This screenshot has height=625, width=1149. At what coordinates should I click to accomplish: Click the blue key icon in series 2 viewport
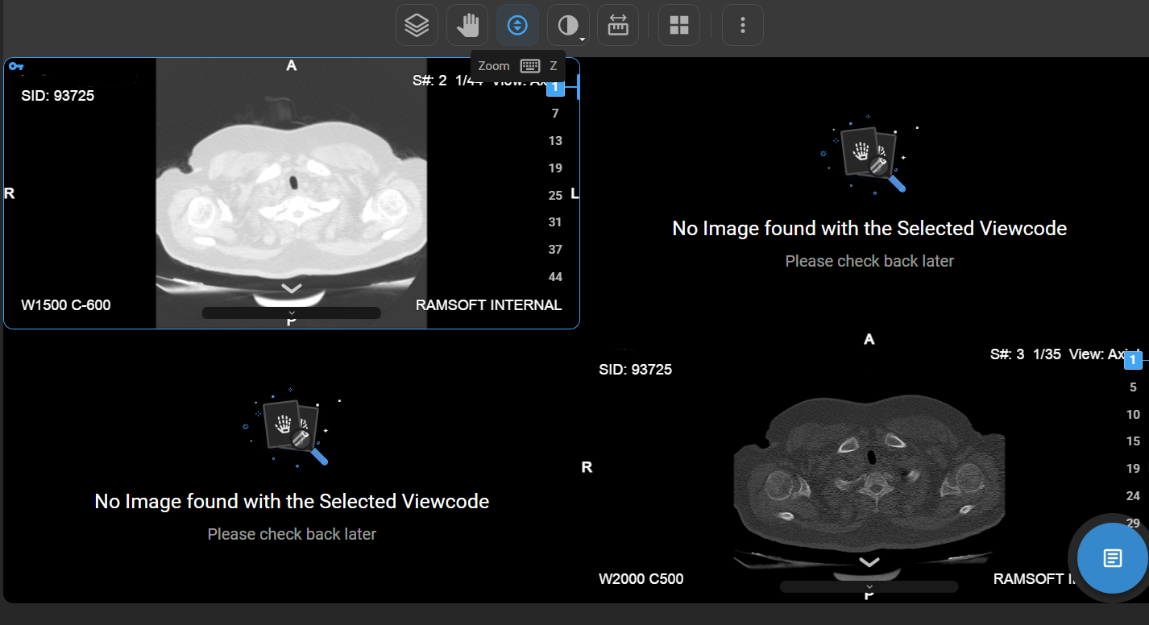point(15,66)
